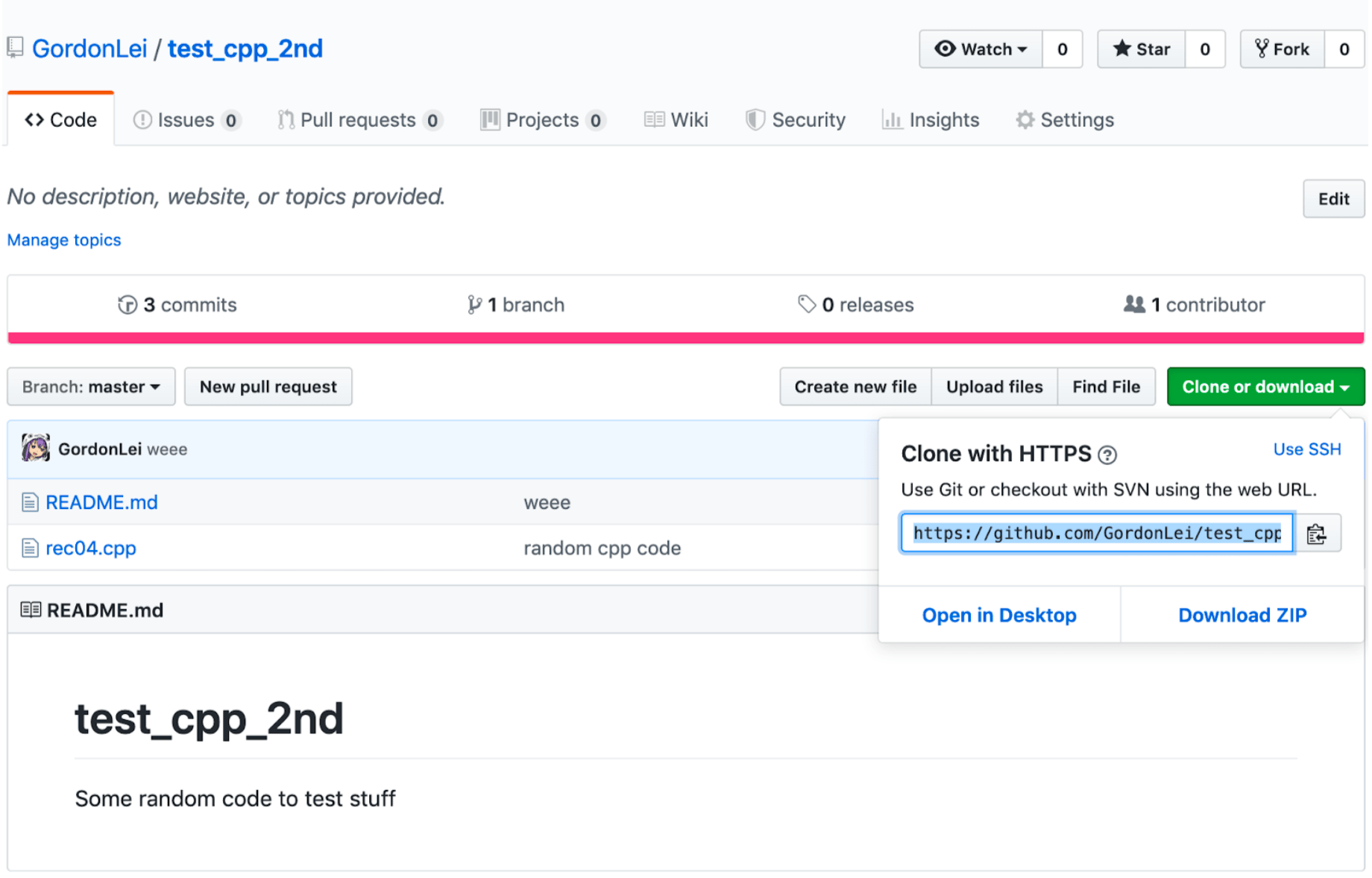Click the Fork icon
Viewport: 1372px width, 878px height.
click(x=1262, y=48)
